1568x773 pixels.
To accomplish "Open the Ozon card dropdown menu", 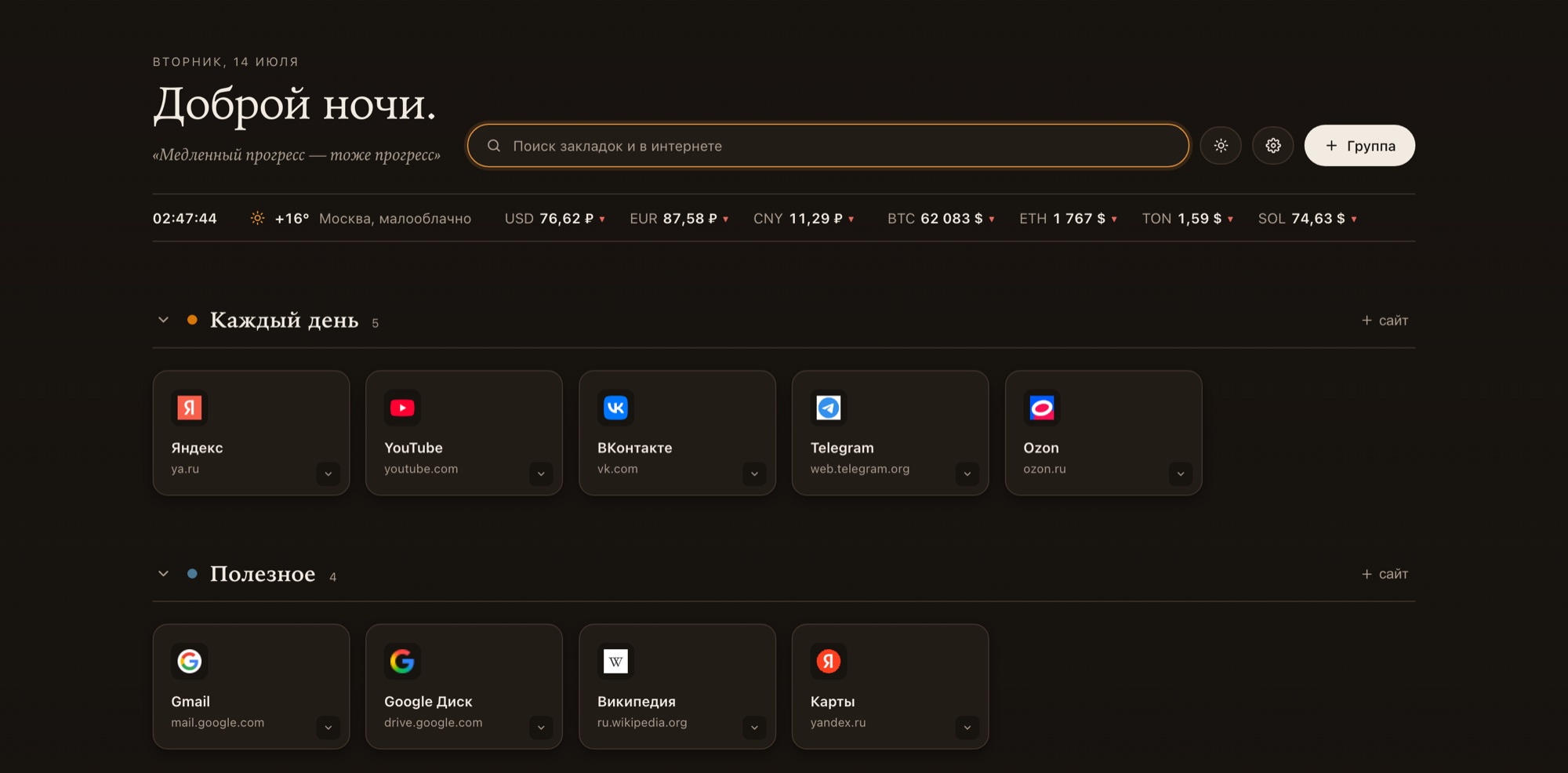I will click(1181, 474).
